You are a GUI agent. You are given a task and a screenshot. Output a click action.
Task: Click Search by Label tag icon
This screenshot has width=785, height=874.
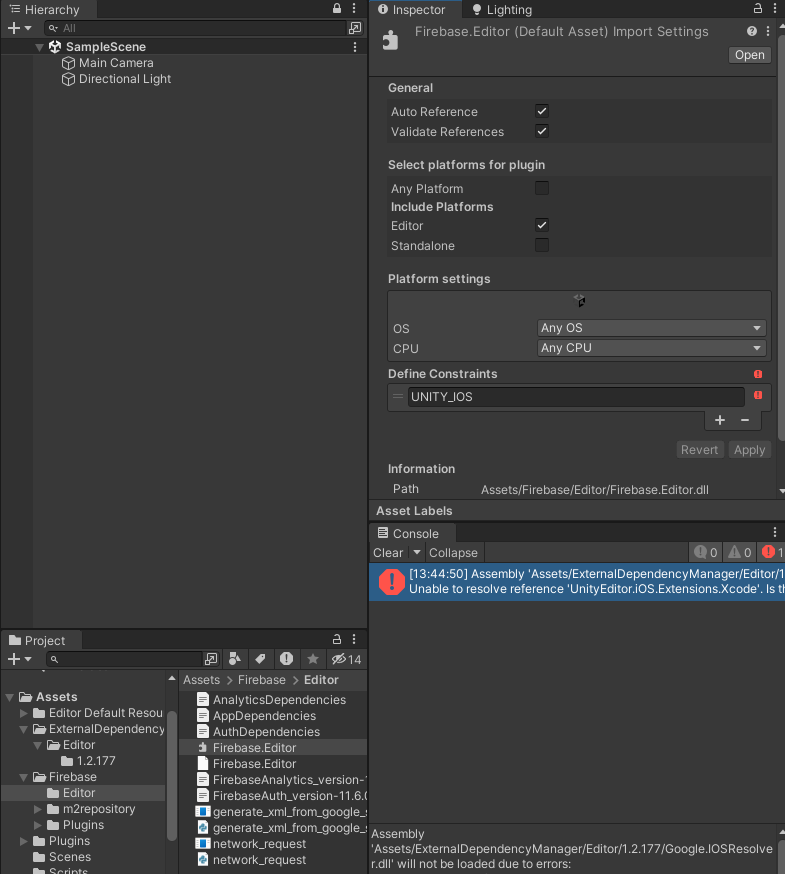(x=260, y=659)
